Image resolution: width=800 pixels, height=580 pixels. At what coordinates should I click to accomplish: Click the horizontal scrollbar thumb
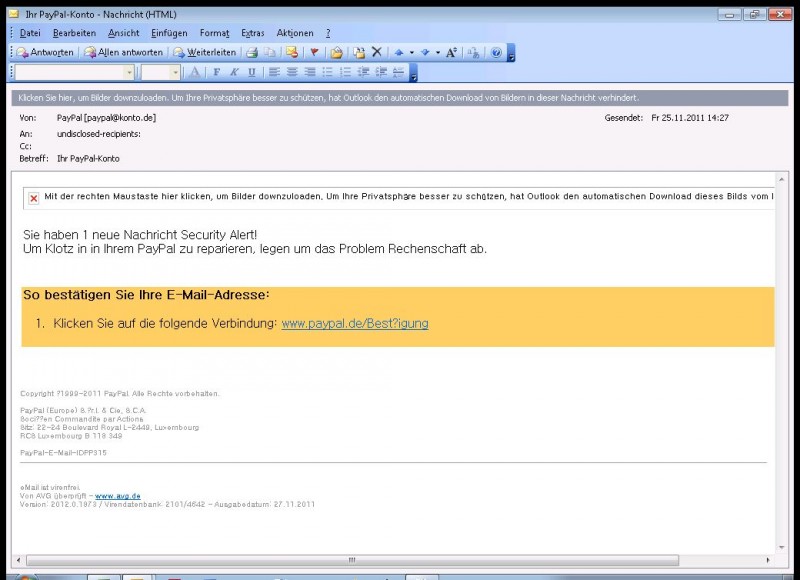[x=353, y=560]
